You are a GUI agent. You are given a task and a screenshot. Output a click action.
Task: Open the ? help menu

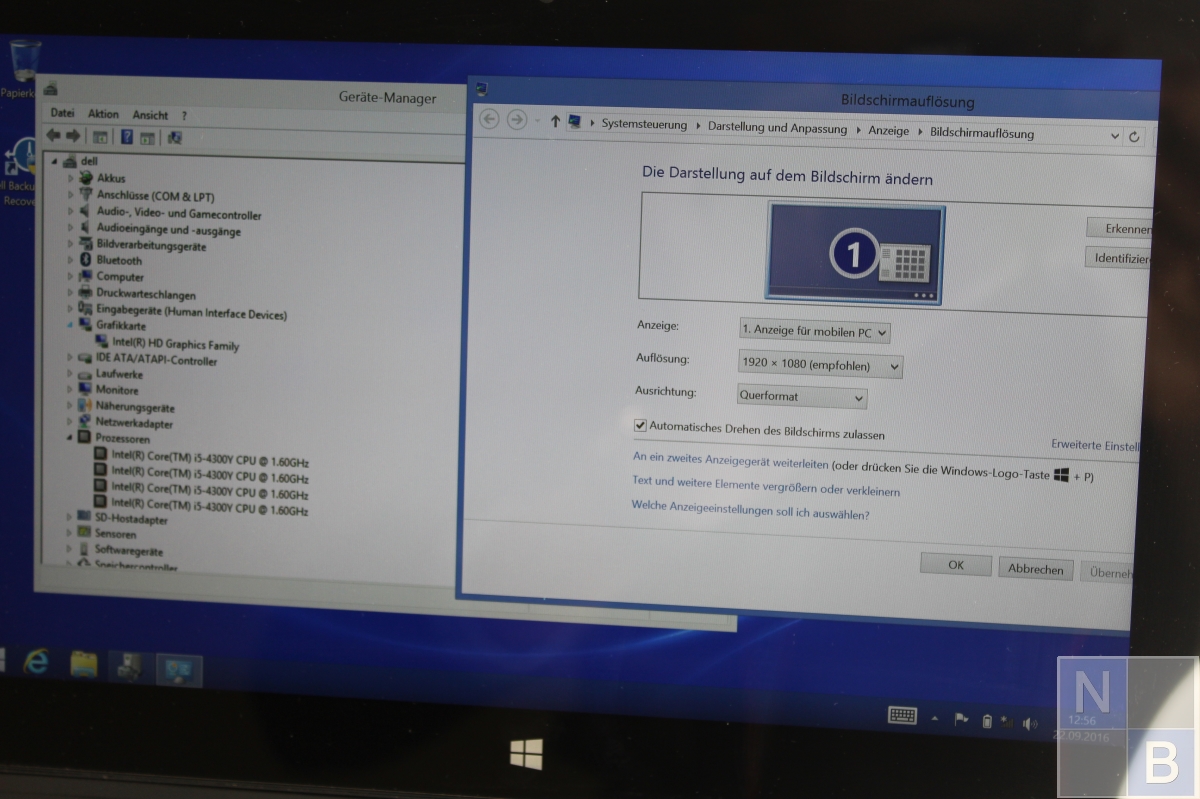pyautogui.click(x=184, y=116)
